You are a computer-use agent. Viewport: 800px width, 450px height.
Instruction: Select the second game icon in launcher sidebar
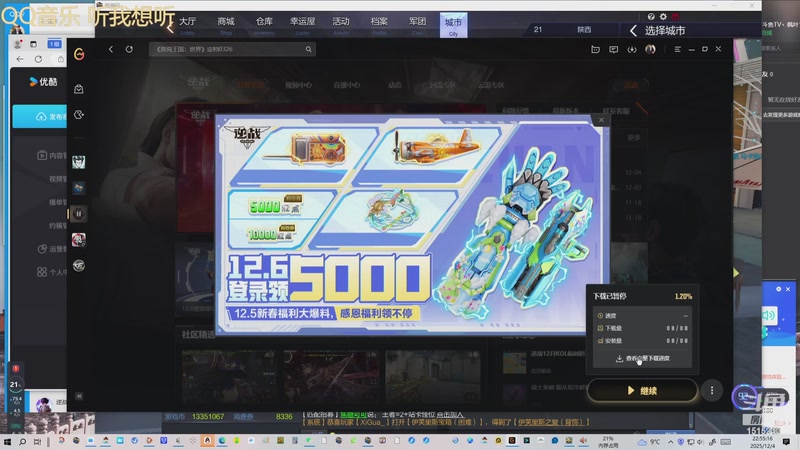79,188
